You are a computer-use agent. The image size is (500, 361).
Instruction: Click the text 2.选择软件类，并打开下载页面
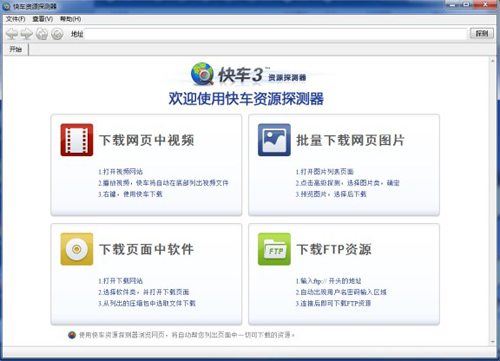144,292
